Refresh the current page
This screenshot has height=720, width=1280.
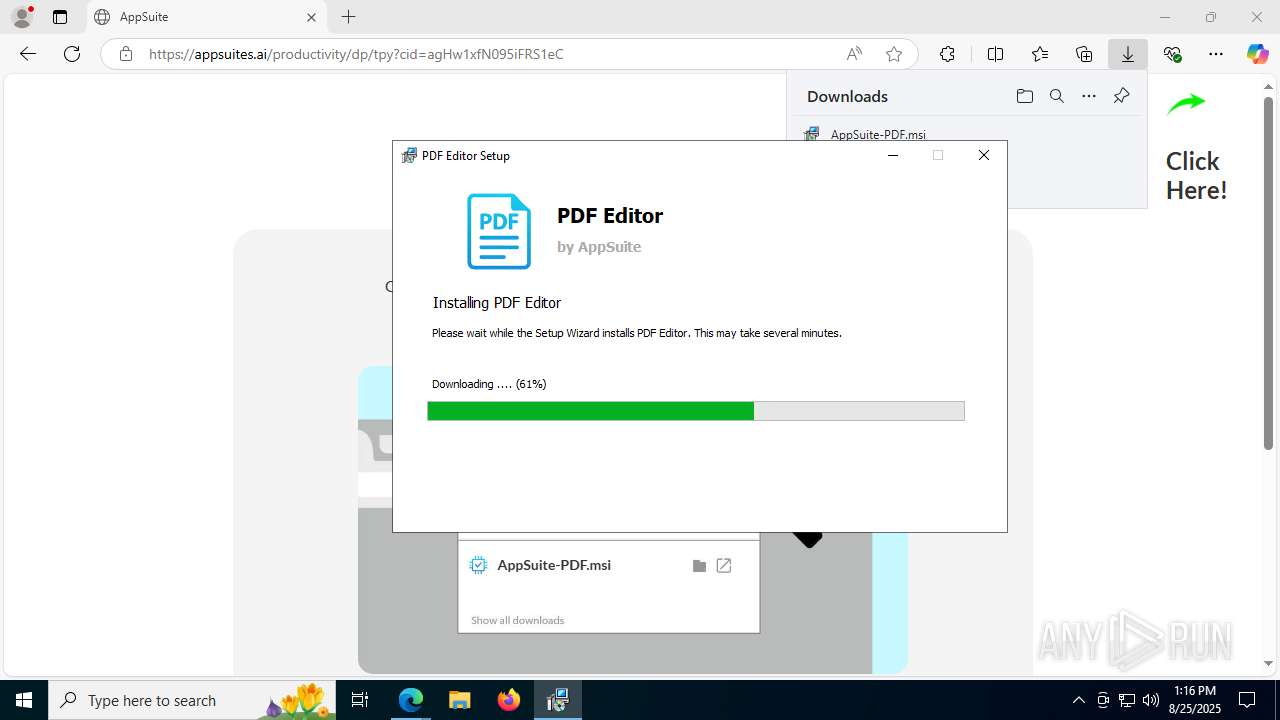tap(72, 54)
